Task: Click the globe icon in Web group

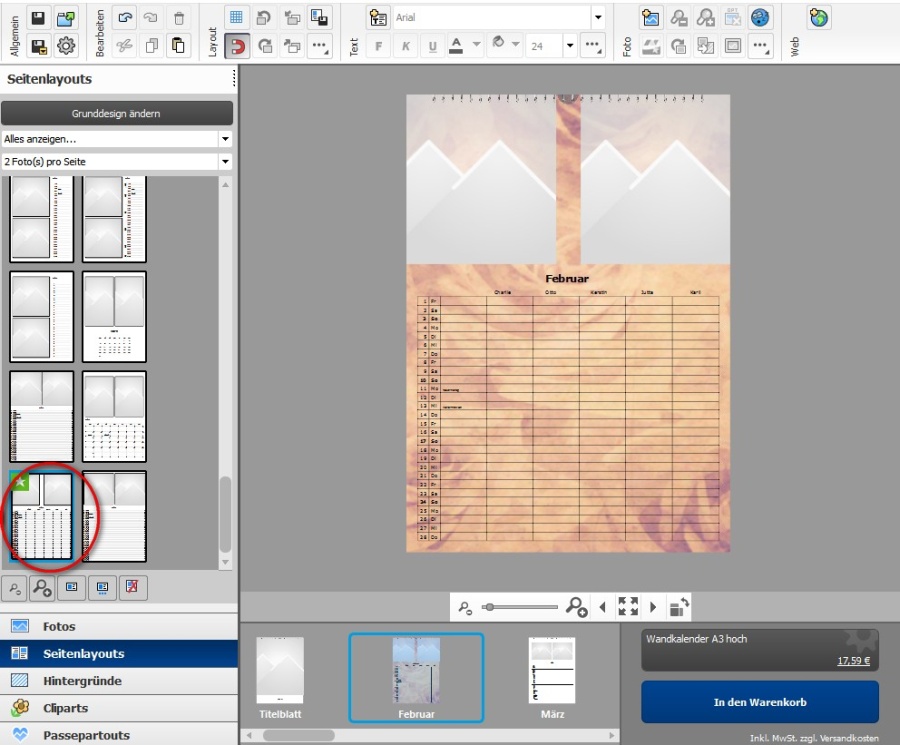Action: pos(819,18)
